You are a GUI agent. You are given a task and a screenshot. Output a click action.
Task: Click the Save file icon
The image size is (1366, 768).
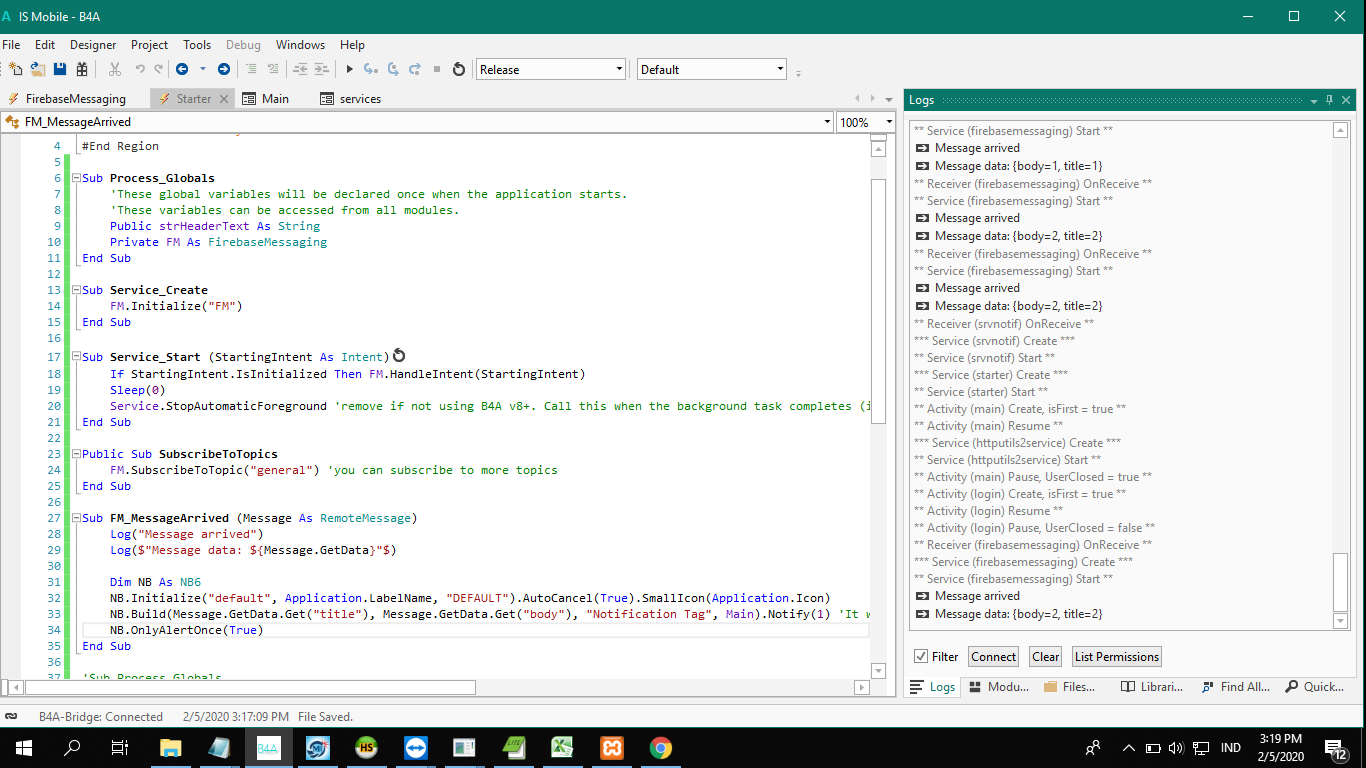(x=60, y=69)
